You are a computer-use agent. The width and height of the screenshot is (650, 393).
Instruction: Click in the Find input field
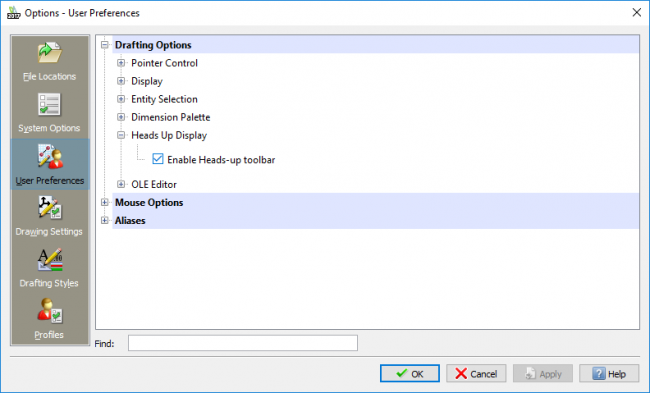[243, 343]
